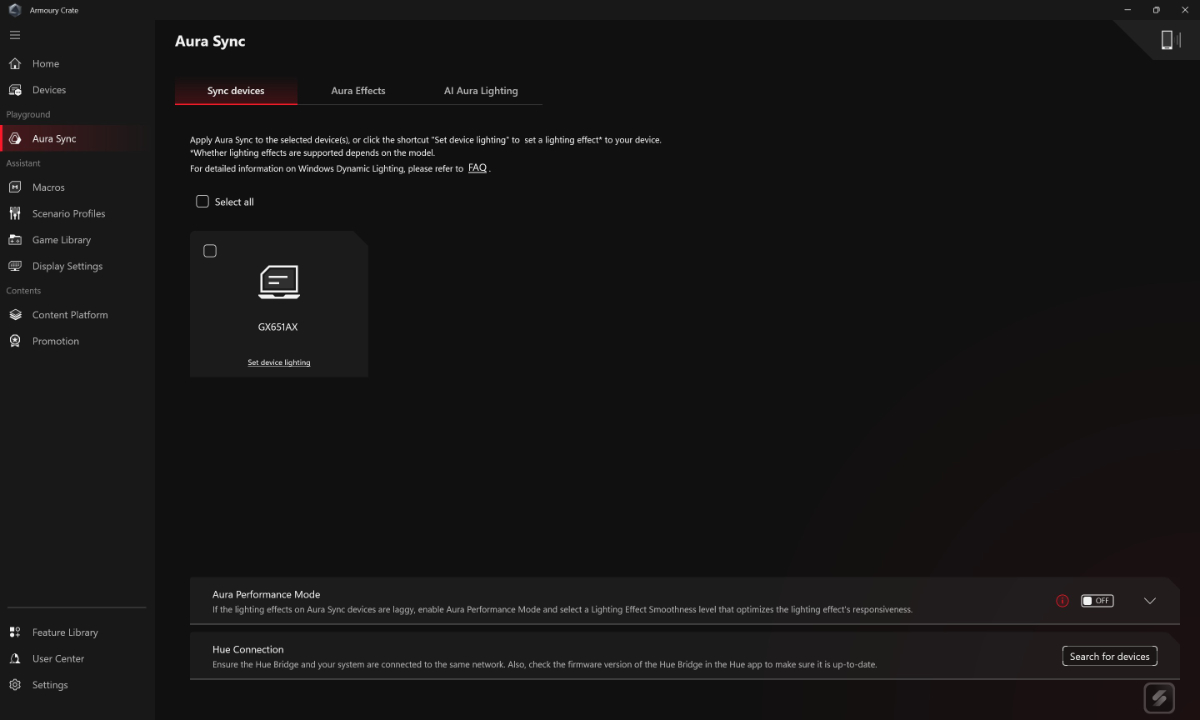
Task: Open the FAQ link
Action: [x=477, y=168]
